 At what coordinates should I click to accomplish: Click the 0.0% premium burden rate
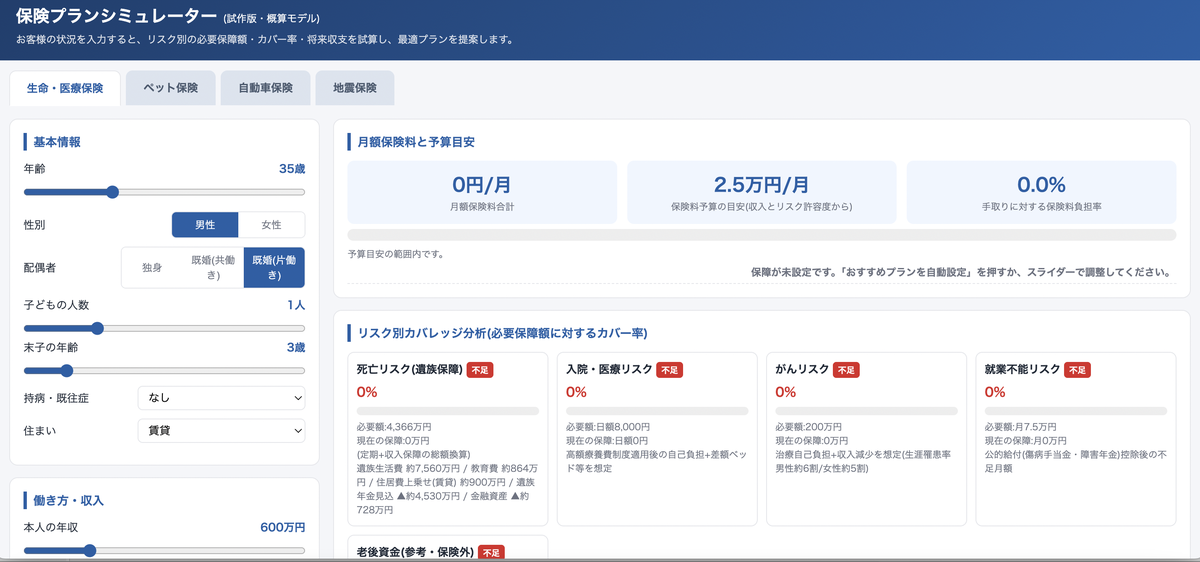pos(1041,185)
